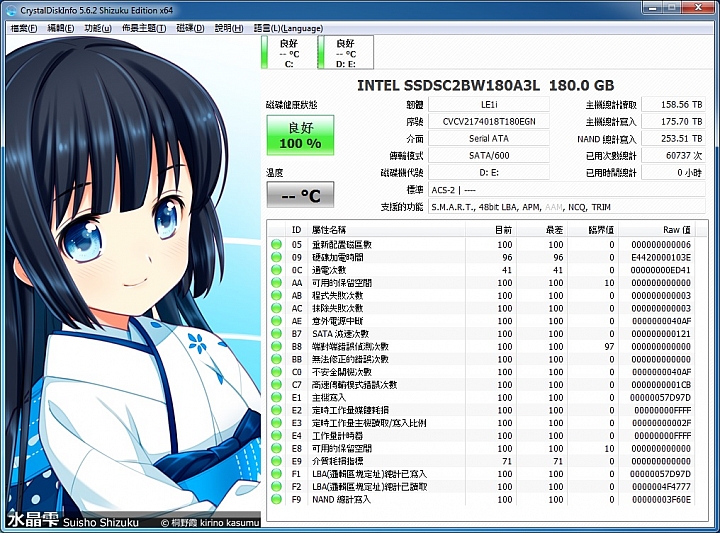720x533 pixels.
Task: Click status circle for ID E1 row
Action: pos(276,397)
